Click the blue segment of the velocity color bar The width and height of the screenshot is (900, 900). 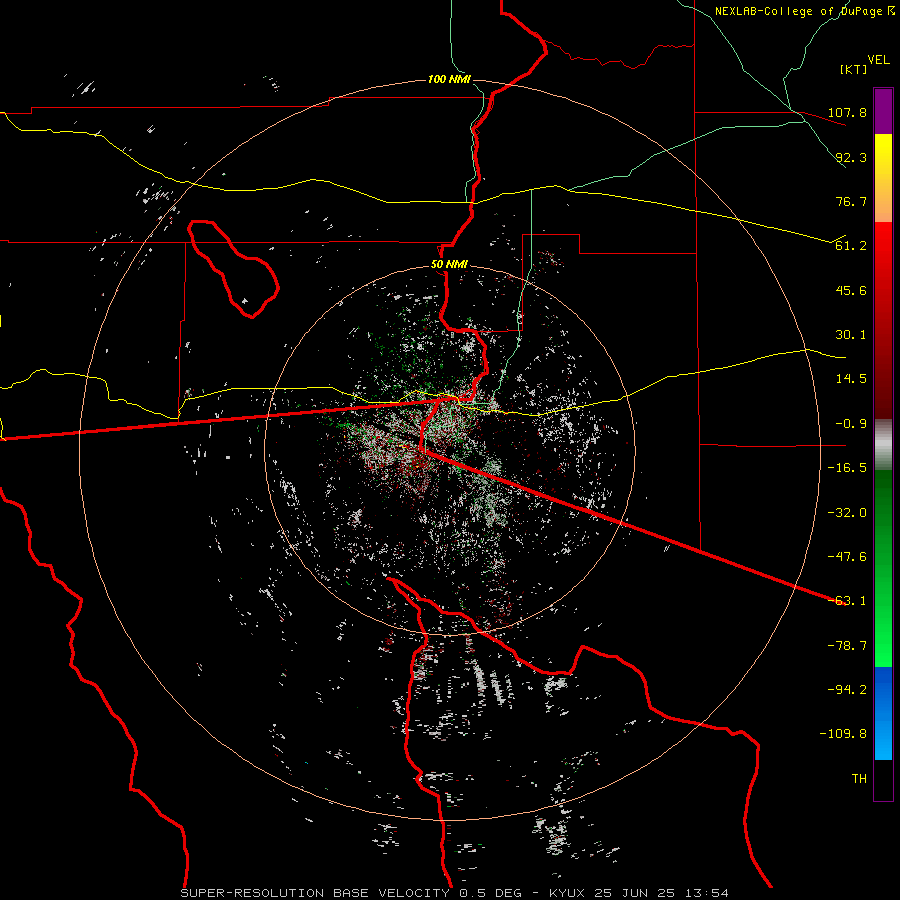[883, 713]
